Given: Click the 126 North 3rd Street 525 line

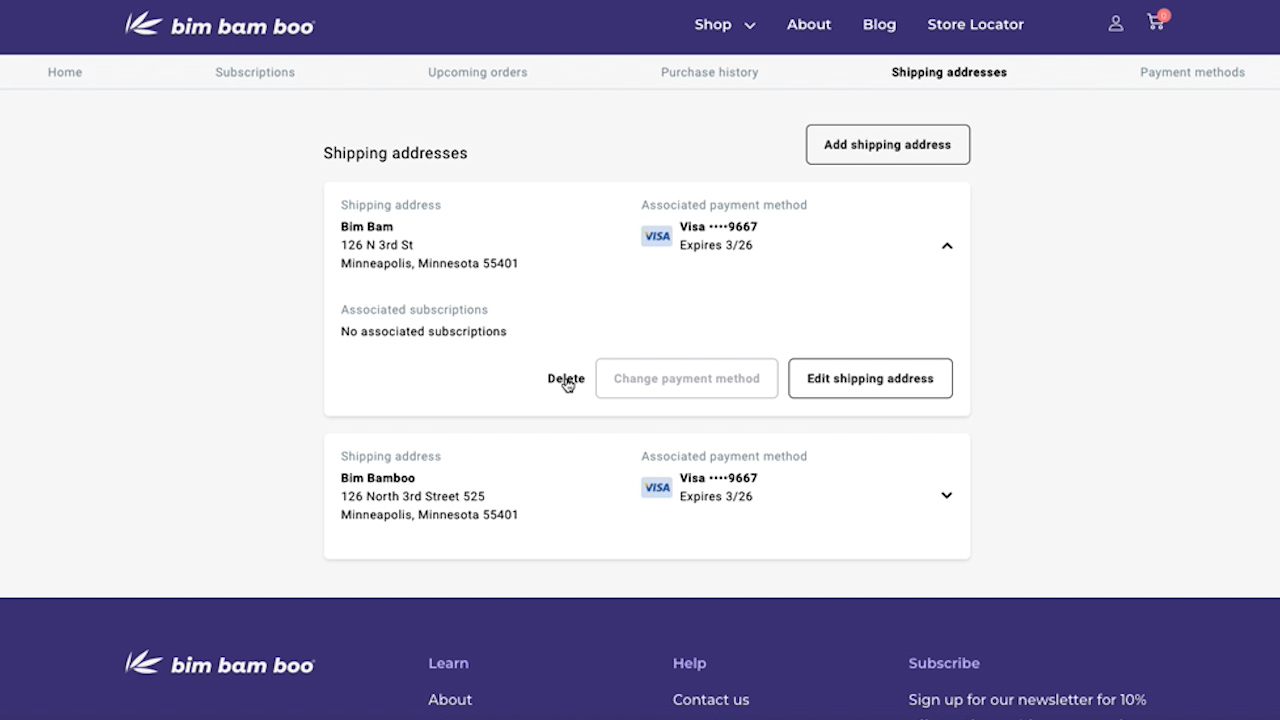Looking at the screenshot, I should (413, 496).
